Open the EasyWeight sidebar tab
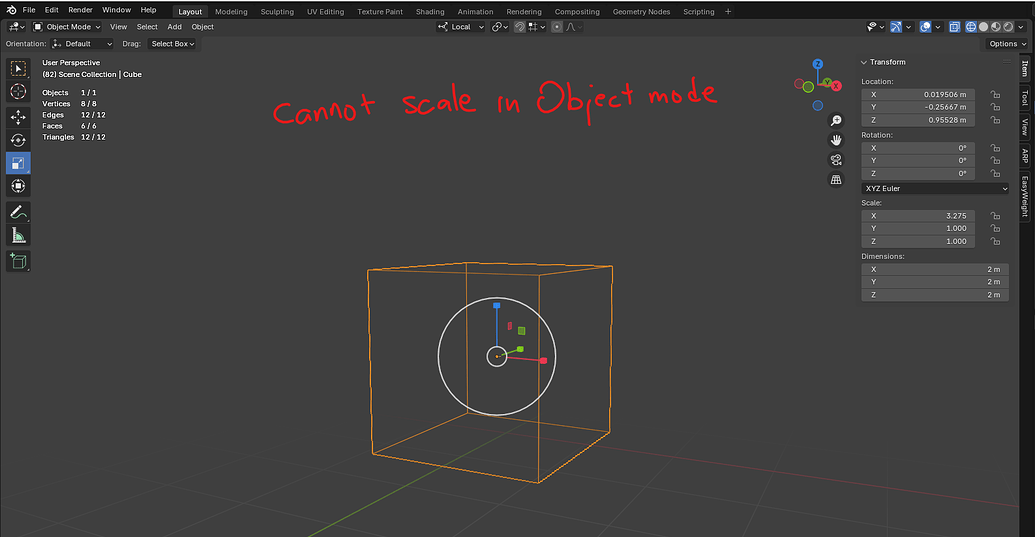1035x537 pixels. click(1024, 196)
